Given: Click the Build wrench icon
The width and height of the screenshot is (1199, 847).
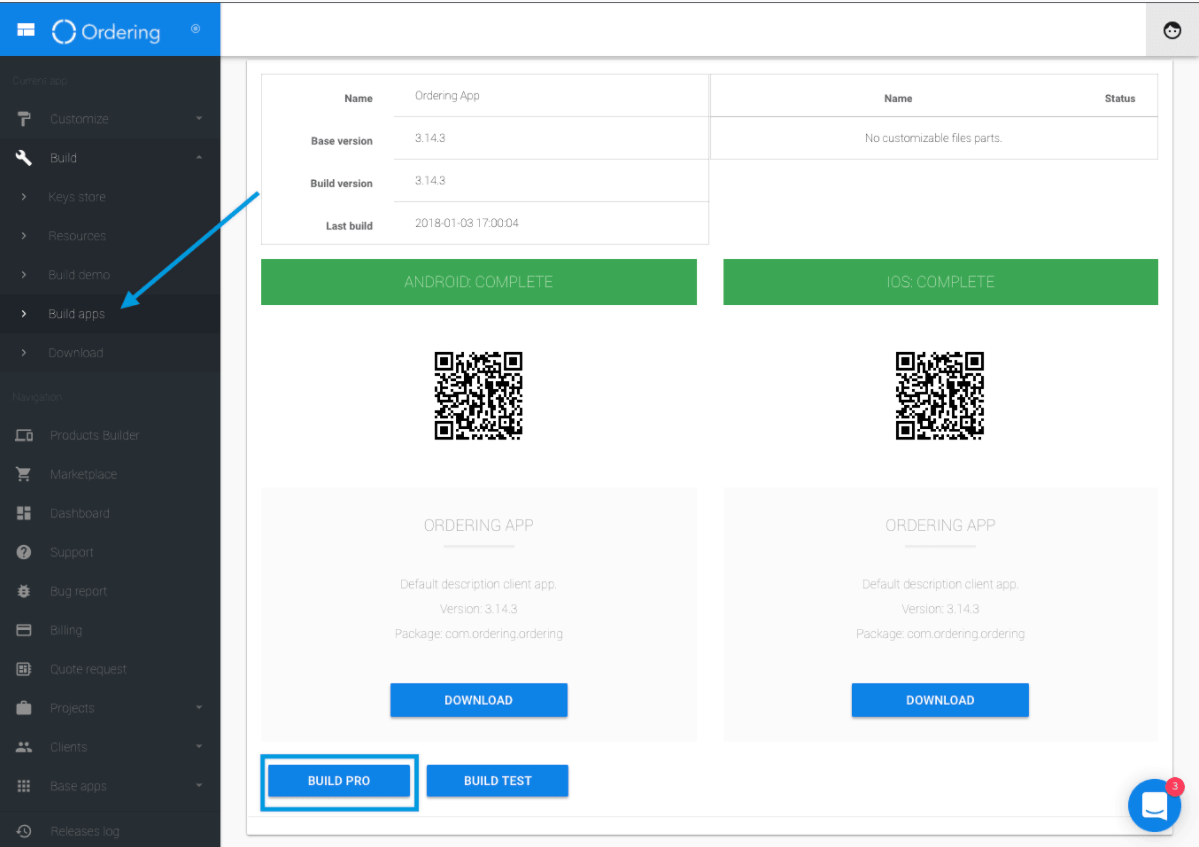Looking at the screenshot, I should [24, 157].
